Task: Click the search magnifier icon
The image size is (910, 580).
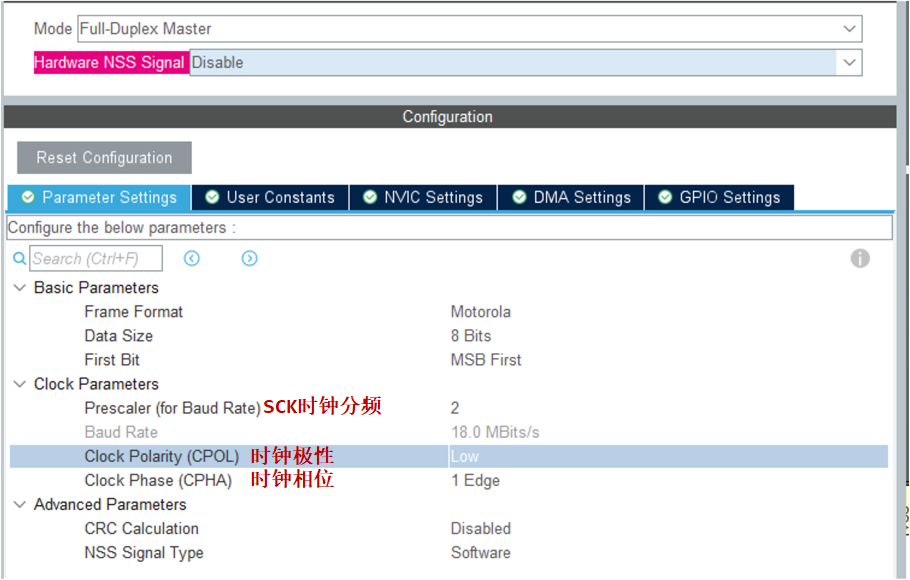Action: point(19,259)
